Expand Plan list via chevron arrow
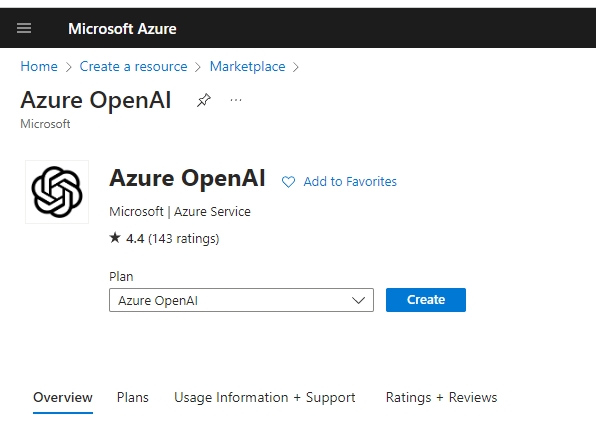 click(x=358, y=301)
